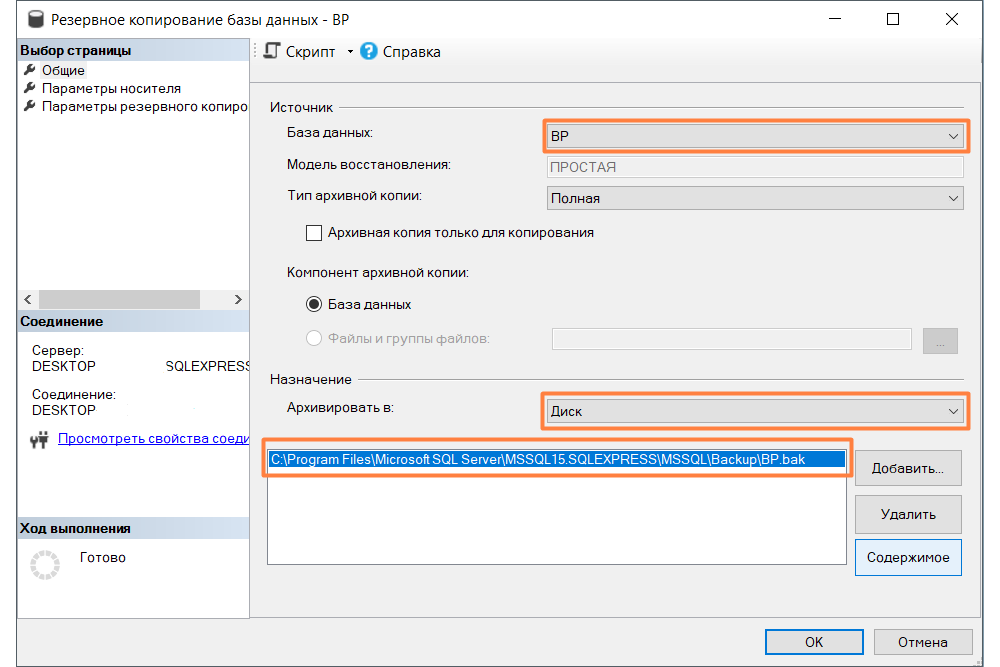Maximize the backup dialog window
The width and height of the screenshot is (1000, 667).
(x=893, y=19)
